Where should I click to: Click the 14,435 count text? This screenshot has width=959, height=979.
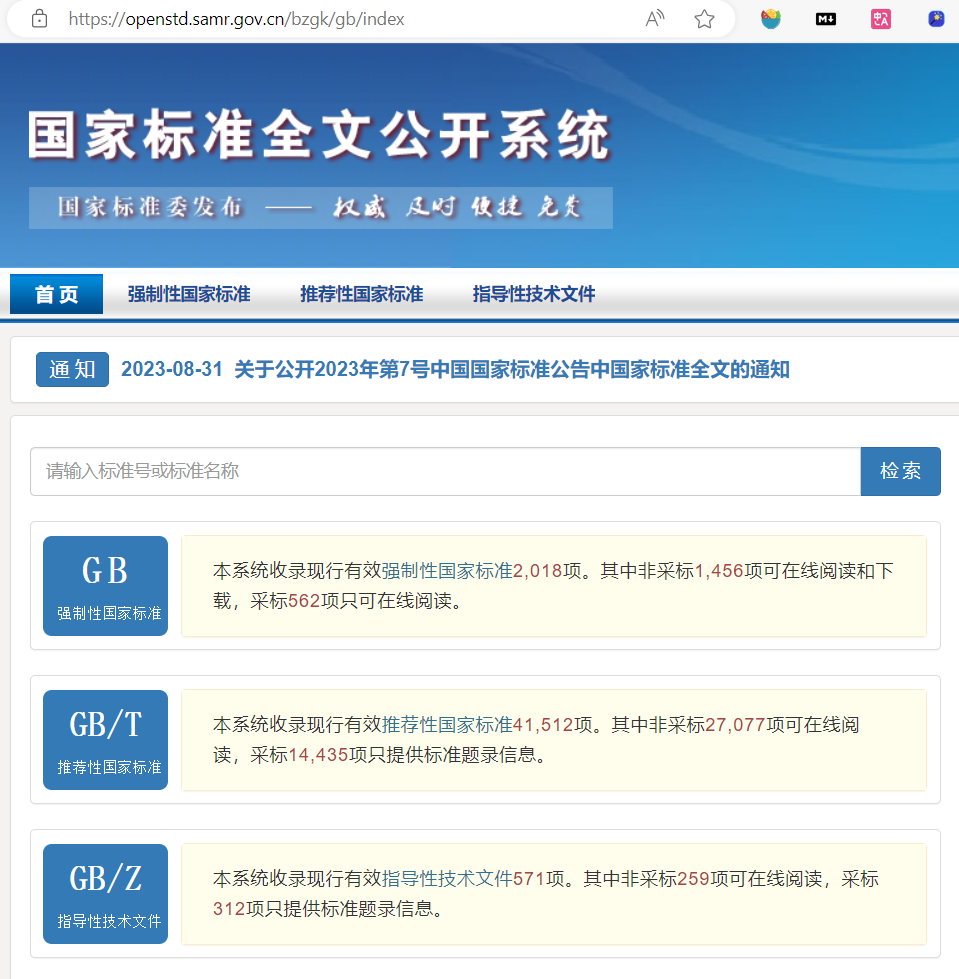click(318, 755)
